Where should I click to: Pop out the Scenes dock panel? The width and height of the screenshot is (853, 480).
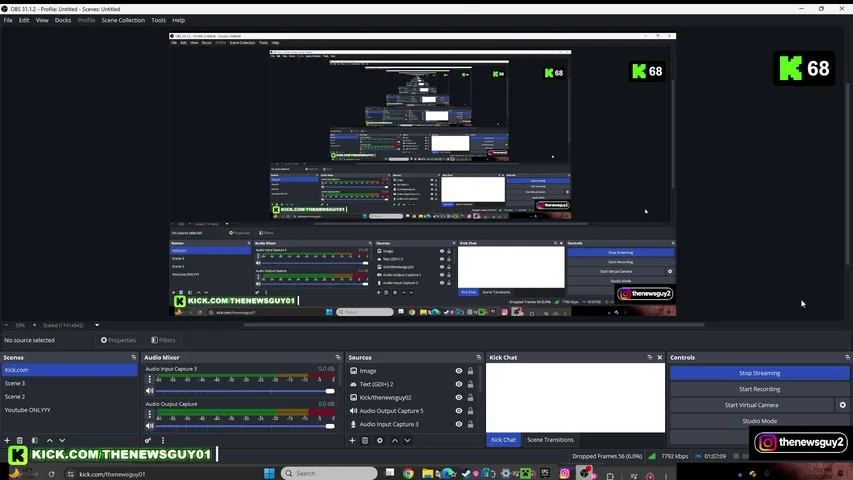click(133, 358)
